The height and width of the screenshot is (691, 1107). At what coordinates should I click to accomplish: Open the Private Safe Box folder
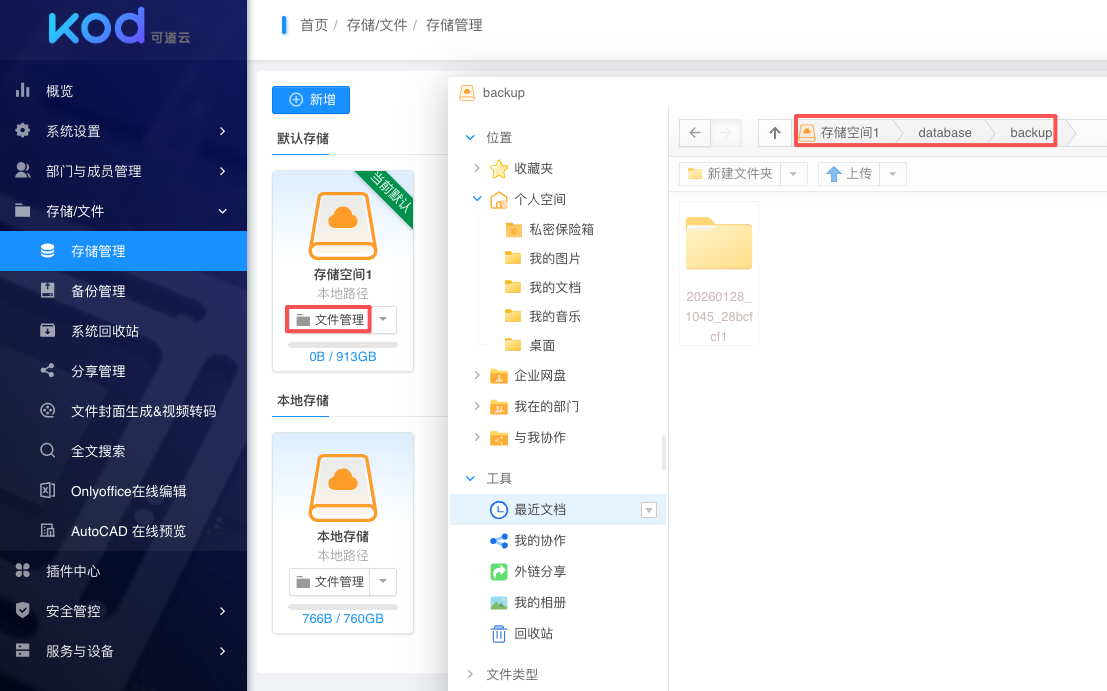pyautogui.click(x=561, y=229)
